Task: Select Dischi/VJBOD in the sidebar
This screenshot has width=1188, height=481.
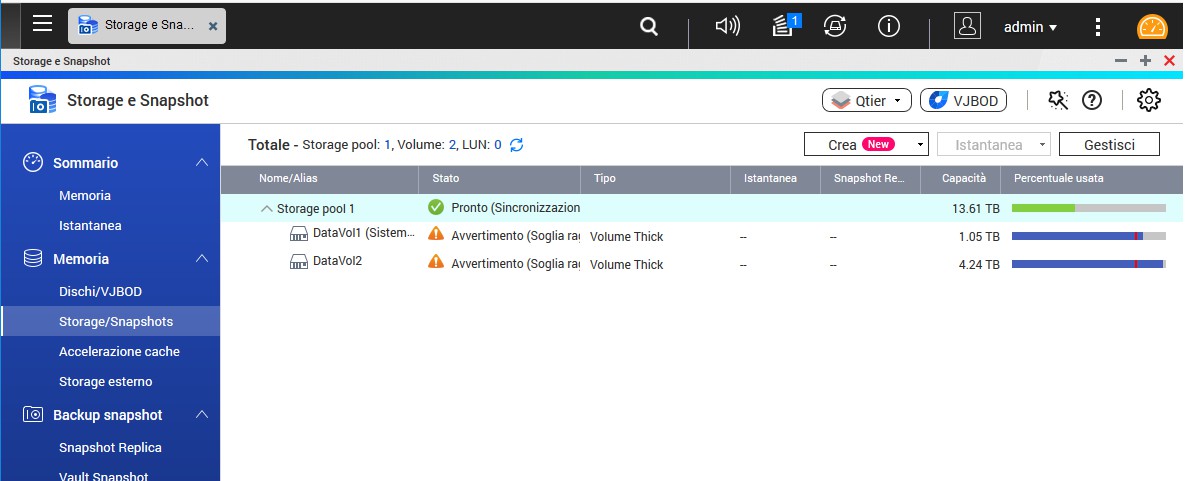Action: [x=100, y=292]
